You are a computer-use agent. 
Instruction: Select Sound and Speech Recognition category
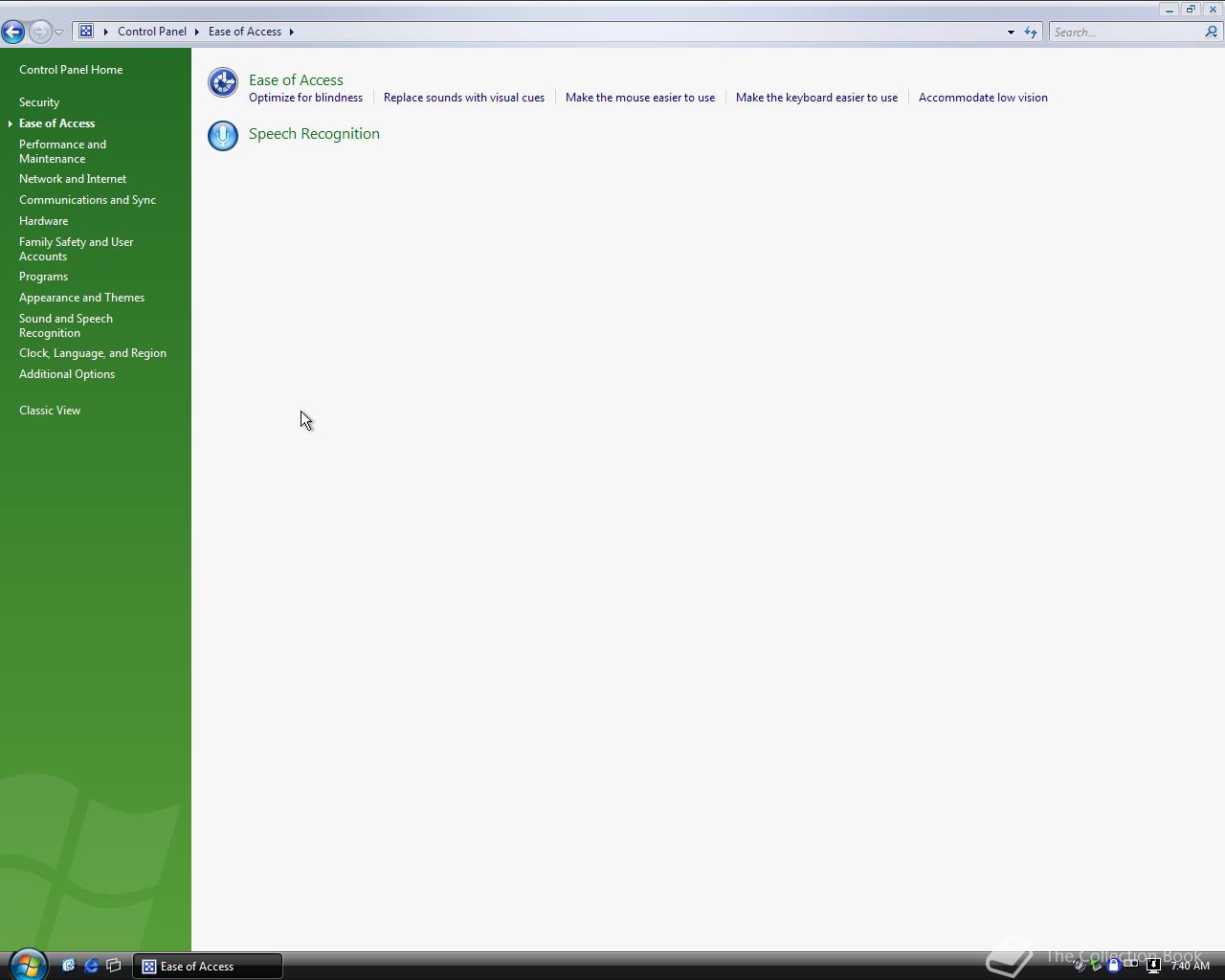[x=66, y=325]
